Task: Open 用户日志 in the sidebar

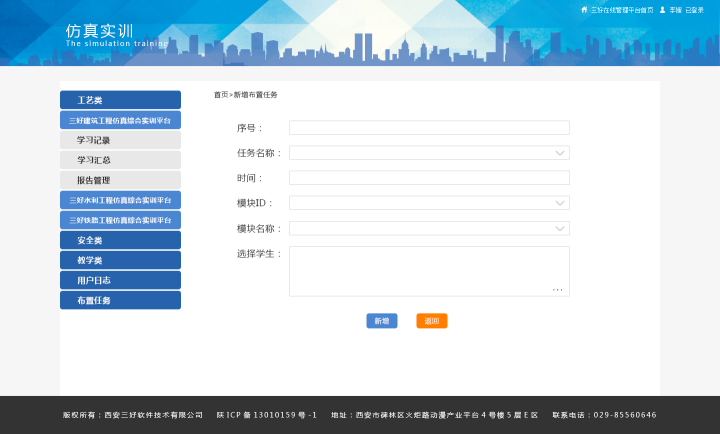Action: (120, 280)
